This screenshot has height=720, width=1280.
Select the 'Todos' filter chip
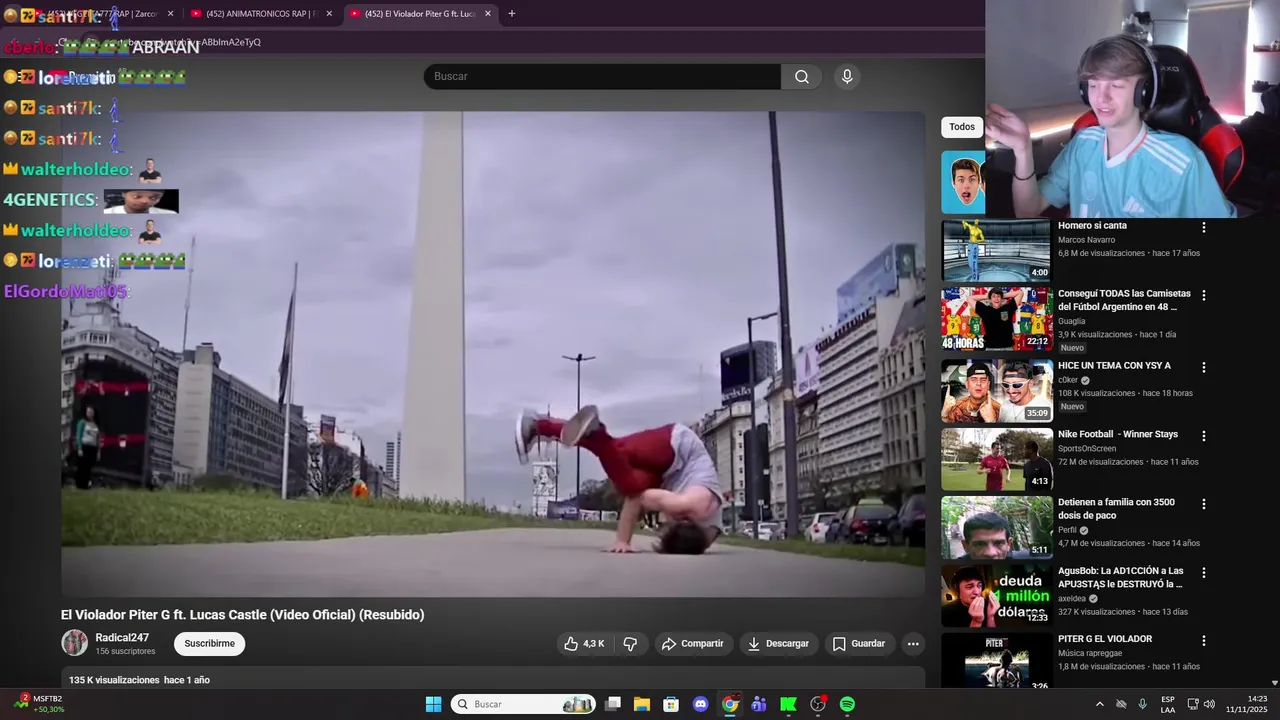click(962, 127)
